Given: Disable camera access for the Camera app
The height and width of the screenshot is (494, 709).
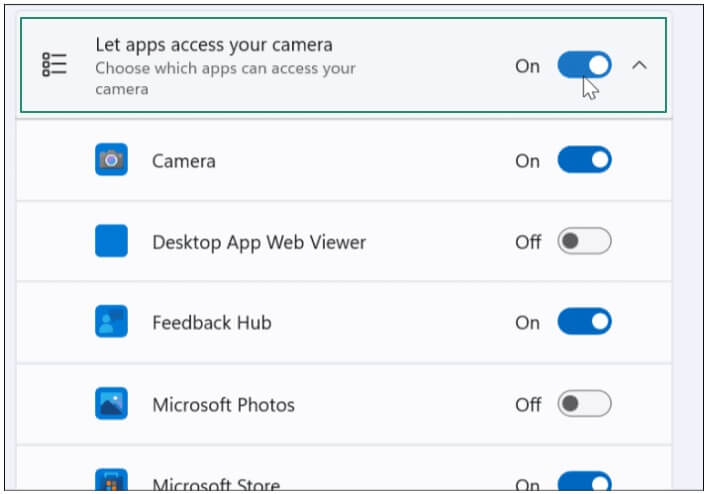Looking at the screenshot, I should 584,160.
